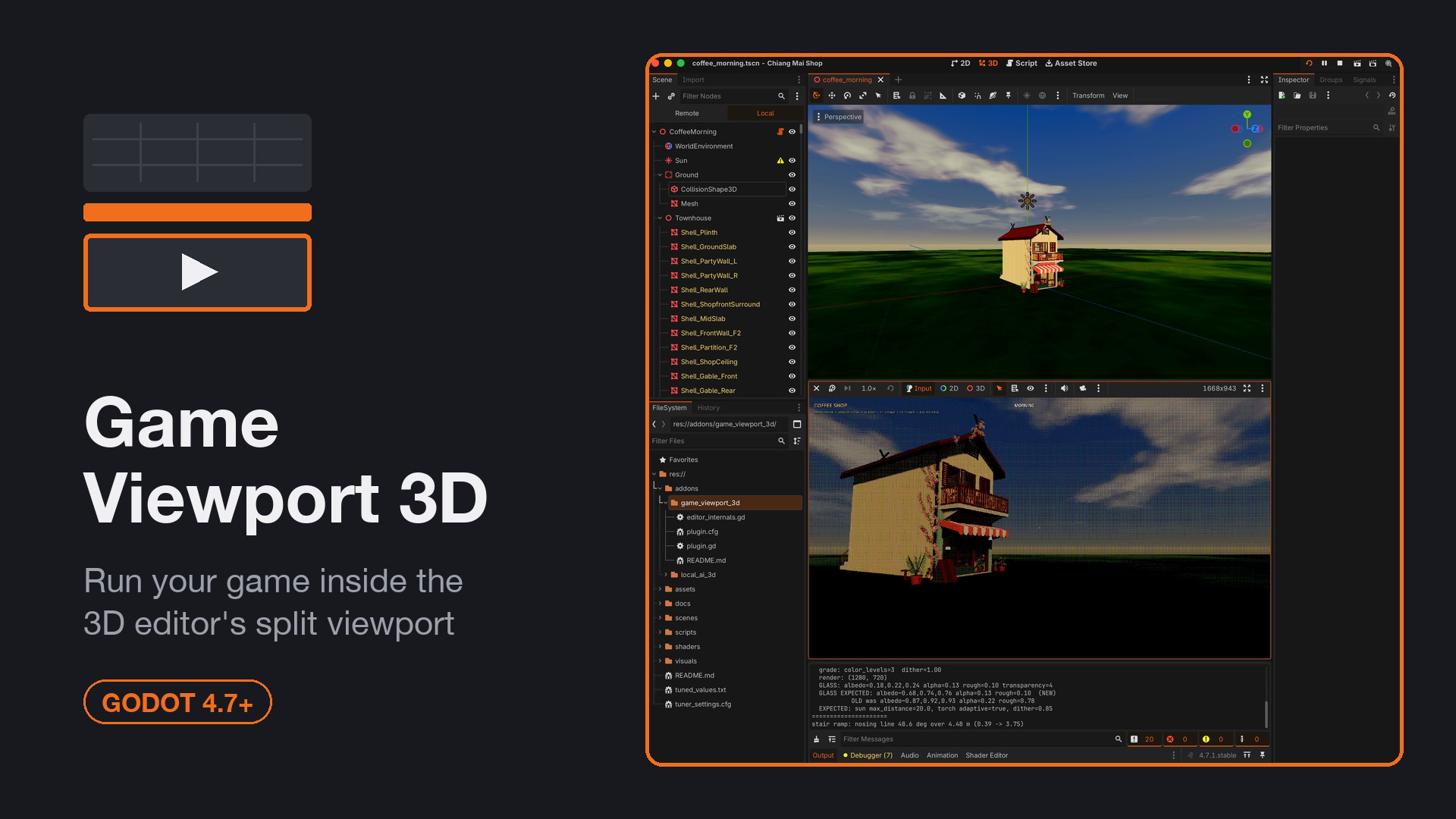Image resolution: width=1456 pixels, height=819 pixels.
Task: Add a new node with the plus icon
Action: (x=656, y=96)
